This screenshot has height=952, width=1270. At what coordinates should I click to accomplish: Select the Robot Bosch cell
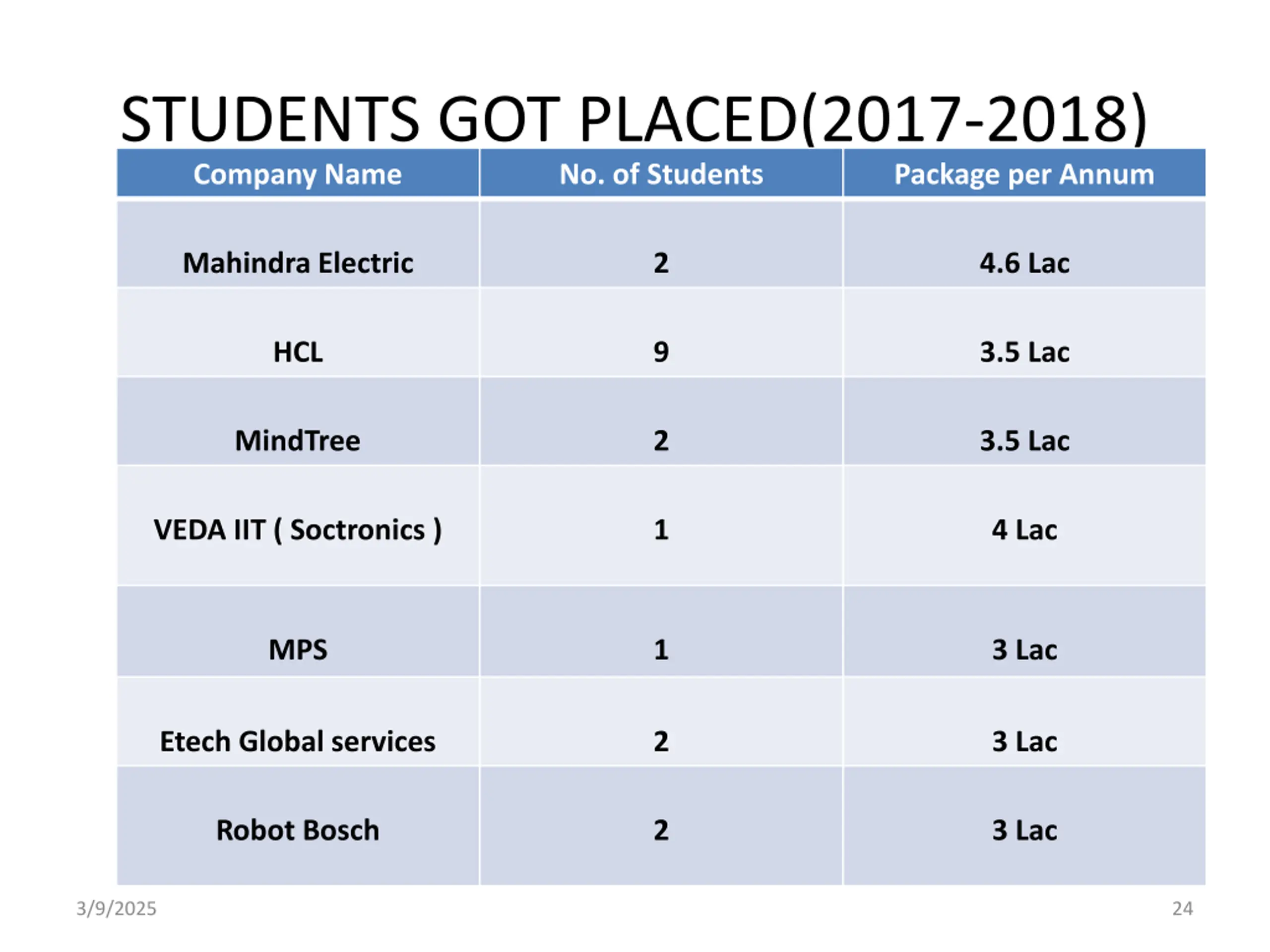point(298,826)
